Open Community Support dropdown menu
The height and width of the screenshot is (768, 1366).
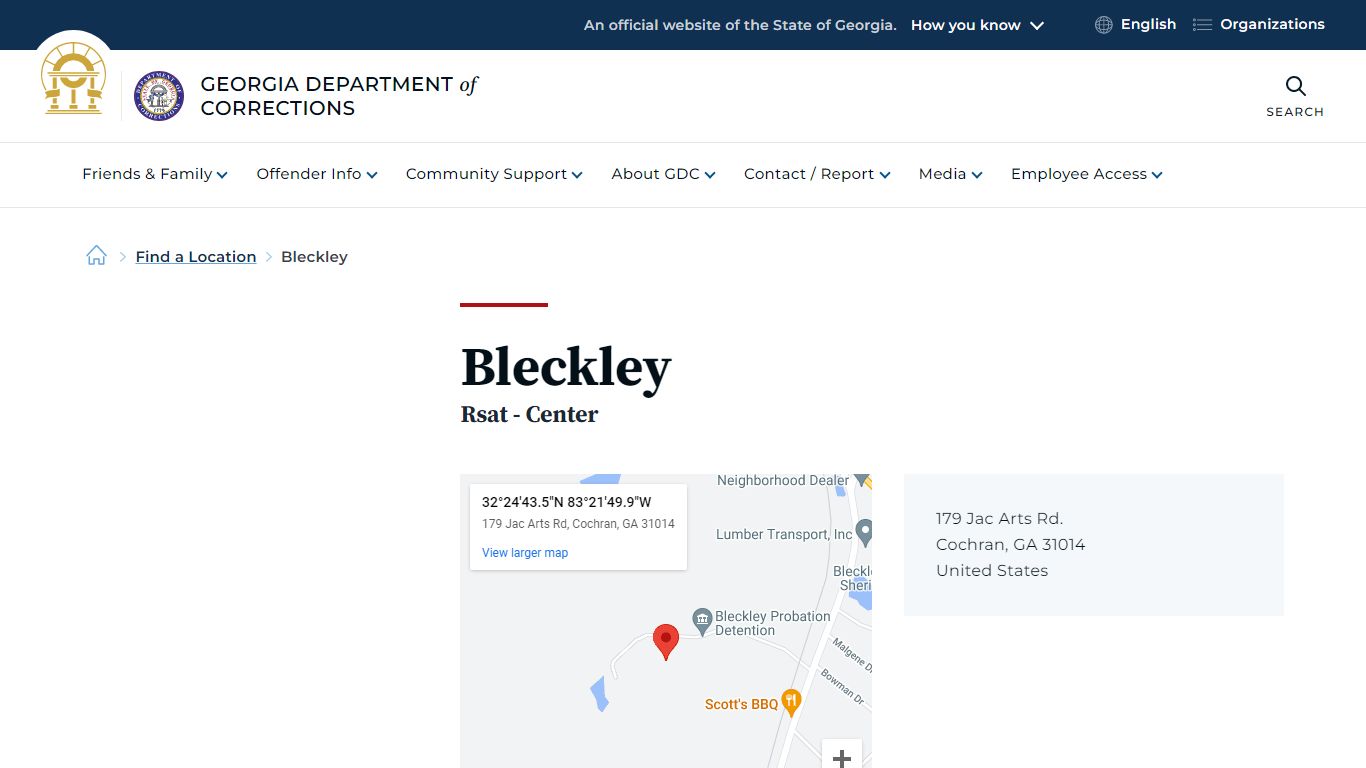[x=494, y=174]
